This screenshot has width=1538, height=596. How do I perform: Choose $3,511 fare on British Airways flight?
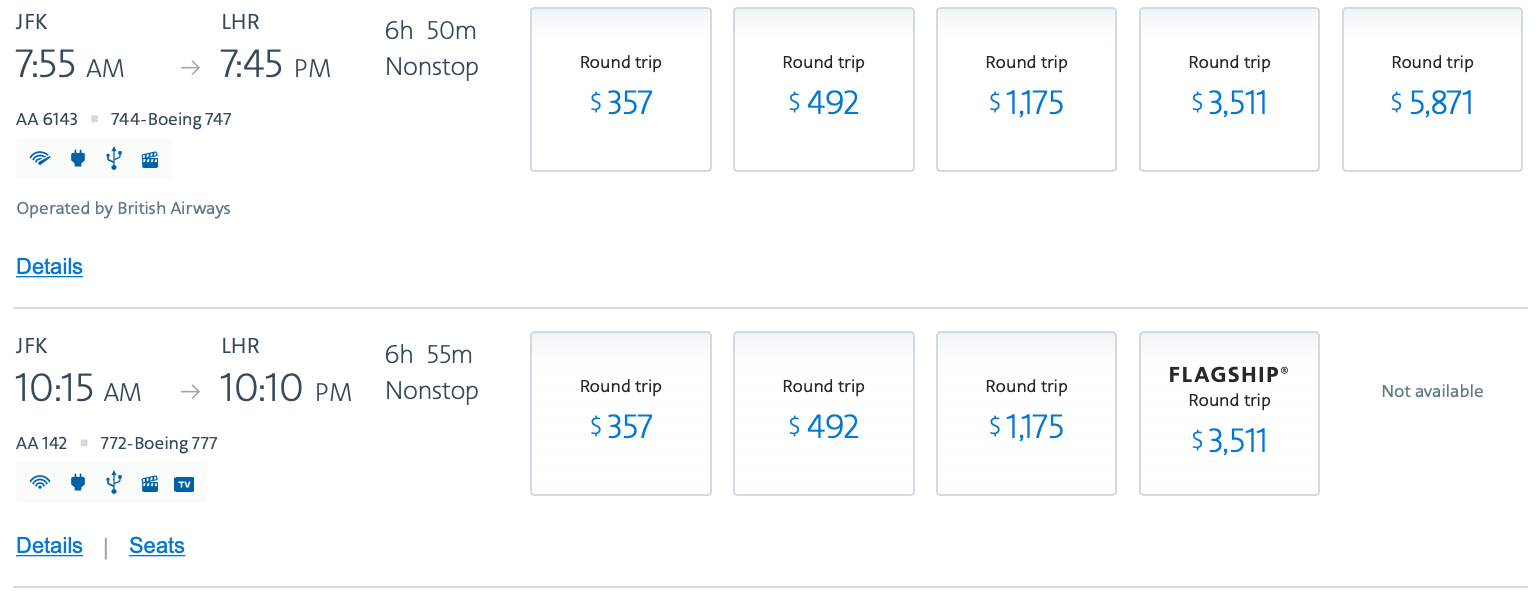click(1229, 90)
